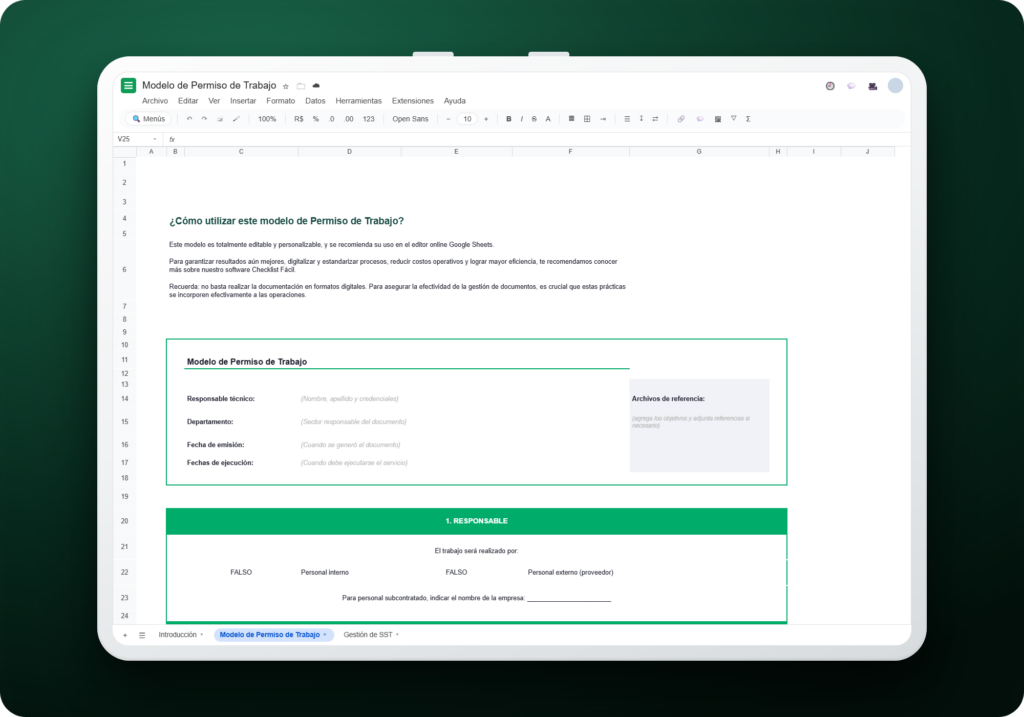Screen dimensions: 1024x717
Task: Increase font size with plus button
Action: pyautogui.click(x=486, y=119)
